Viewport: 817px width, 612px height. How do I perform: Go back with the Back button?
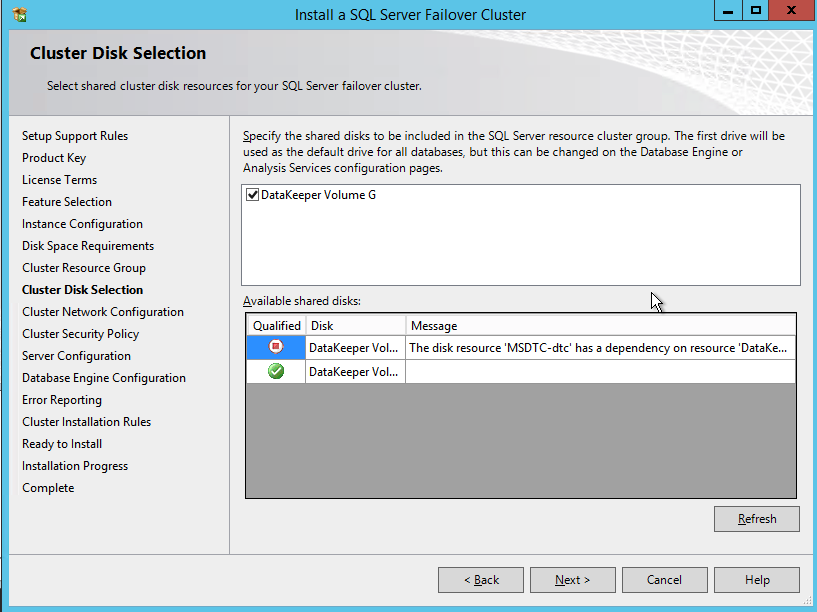click(481, 580)
